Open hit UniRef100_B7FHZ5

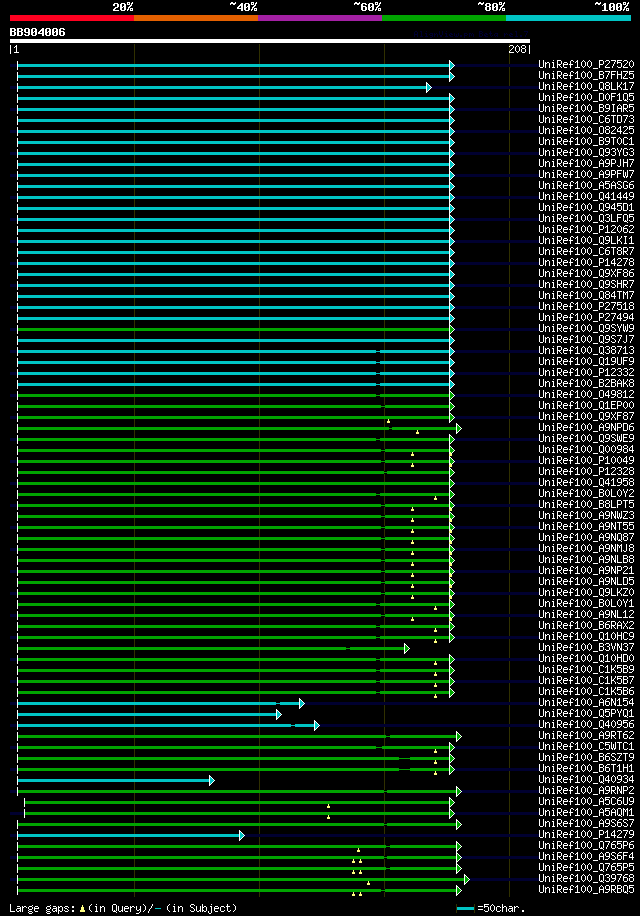coord(586,75)
